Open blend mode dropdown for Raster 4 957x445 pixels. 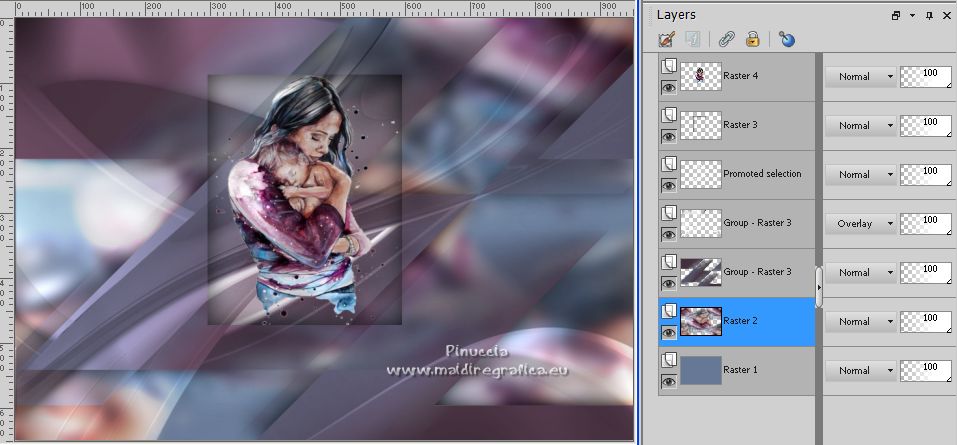[x=860, y=76]
